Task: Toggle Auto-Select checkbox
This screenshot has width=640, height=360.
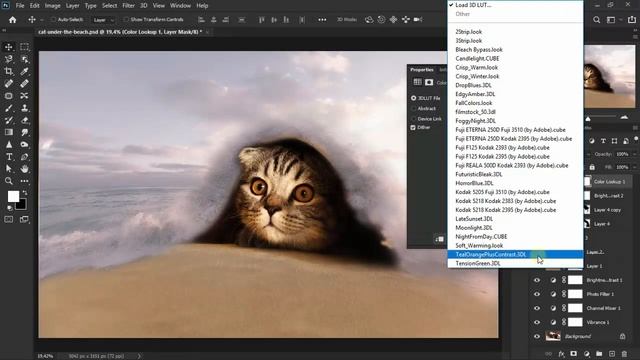Action: point(53,20)
